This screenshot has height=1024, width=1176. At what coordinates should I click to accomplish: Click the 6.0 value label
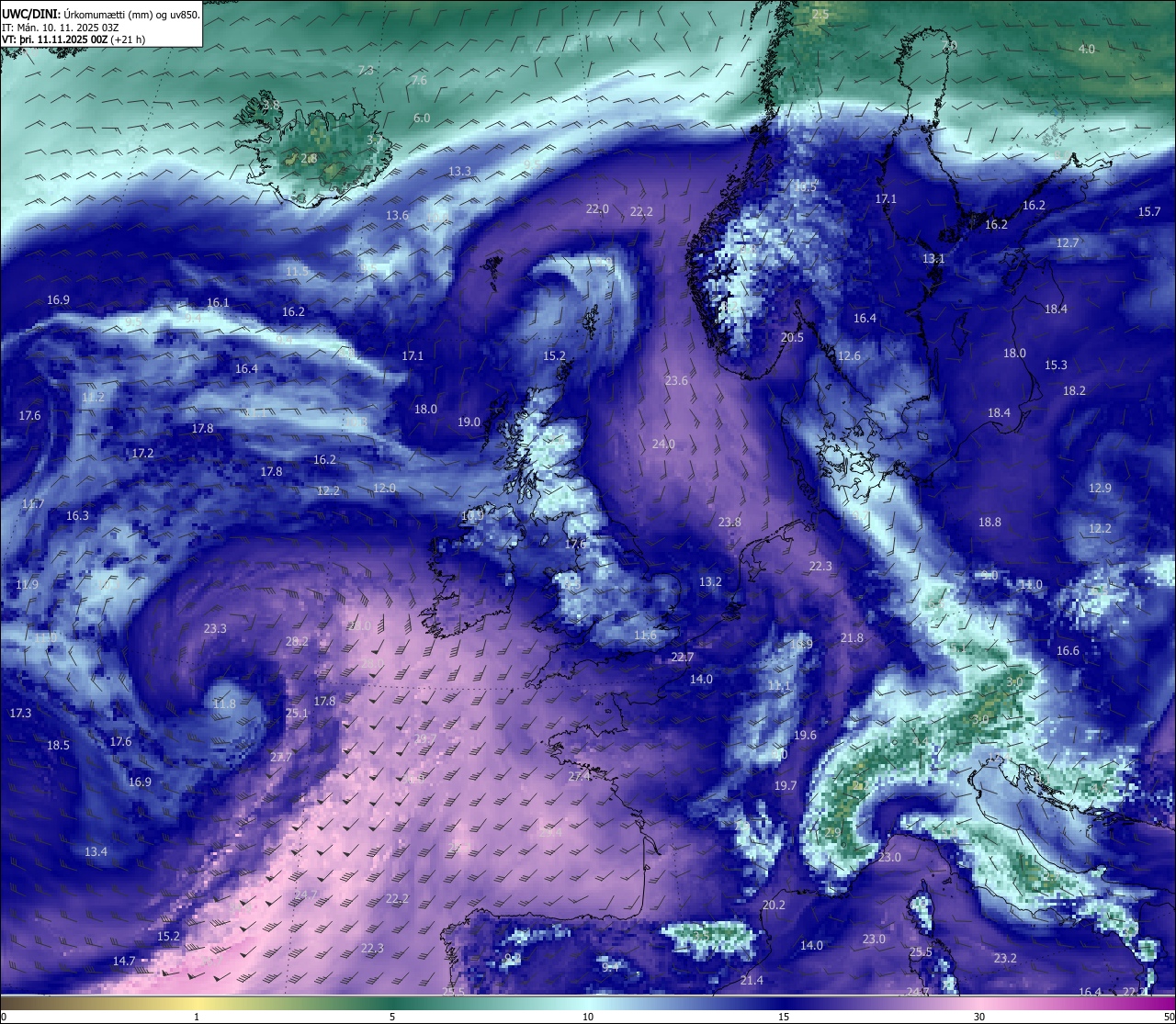pyautogui.click(x=422, y=118)
